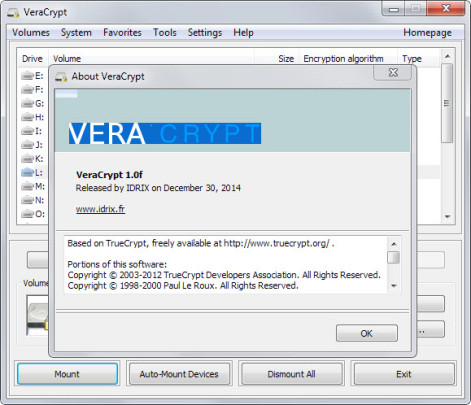This screenshot has height=405, width=471.
Task: Click OK in the About dialog
Action: click(367, 333)
